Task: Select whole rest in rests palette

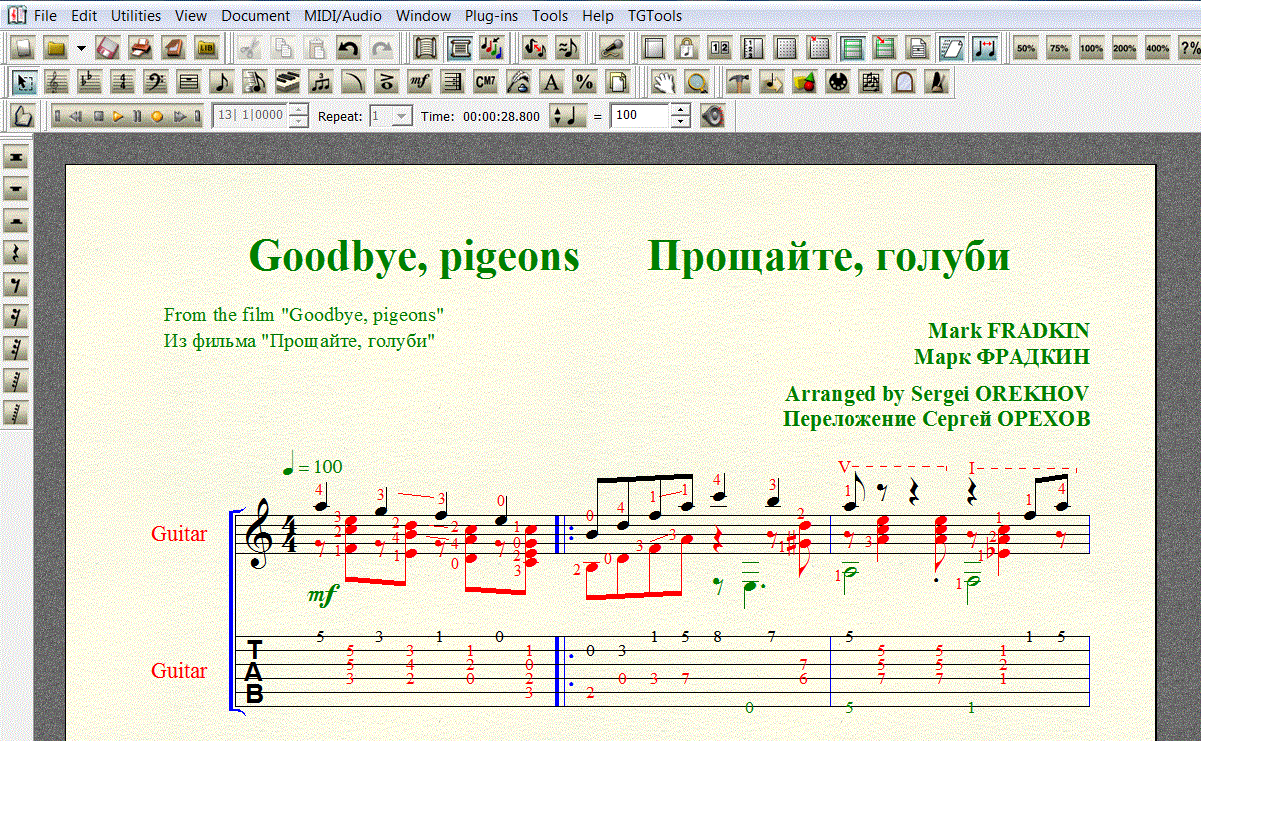Action: (x=16, y=189)
